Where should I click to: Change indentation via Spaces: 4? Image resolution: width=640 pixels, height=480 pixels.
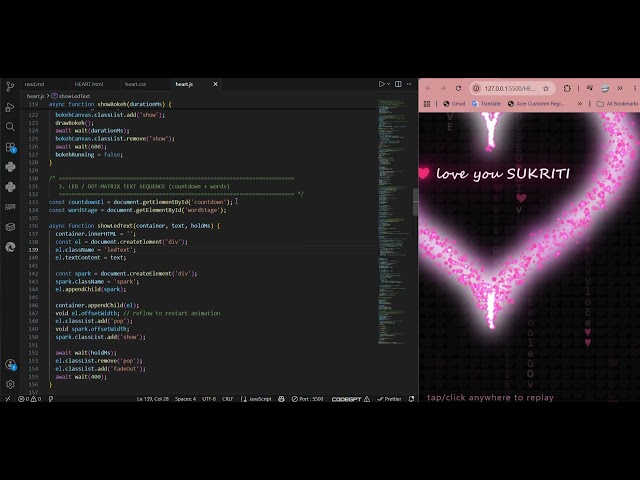(x=185, y=399)
